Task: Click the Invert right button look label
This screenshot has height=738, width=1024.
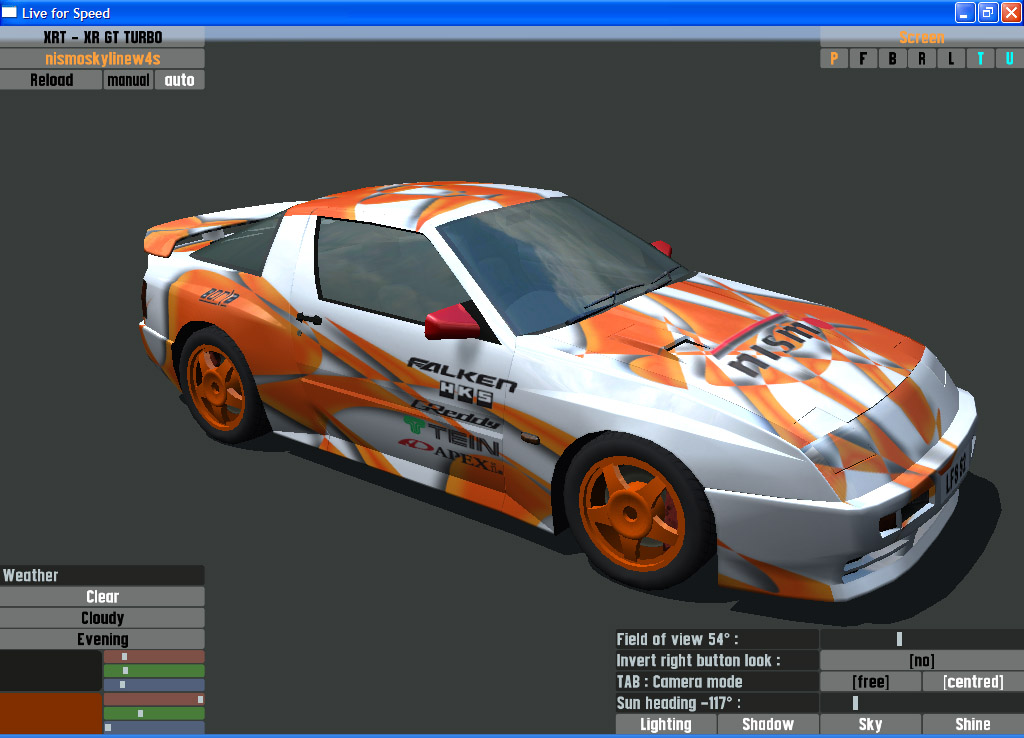Action: pyautogui.click(x=717, y=660)
